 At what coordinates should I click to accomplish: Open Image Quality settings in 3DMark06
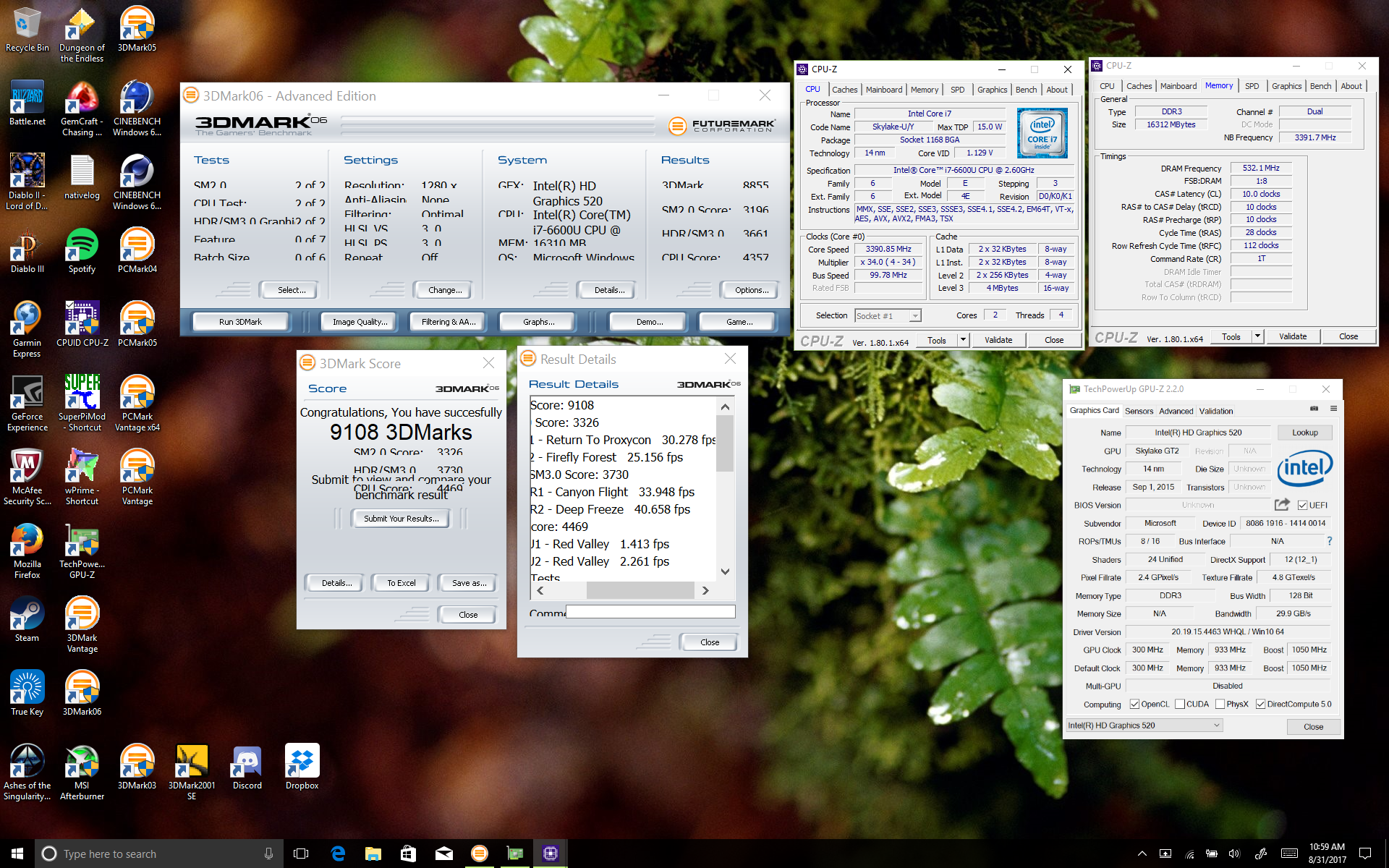[360, 322]
